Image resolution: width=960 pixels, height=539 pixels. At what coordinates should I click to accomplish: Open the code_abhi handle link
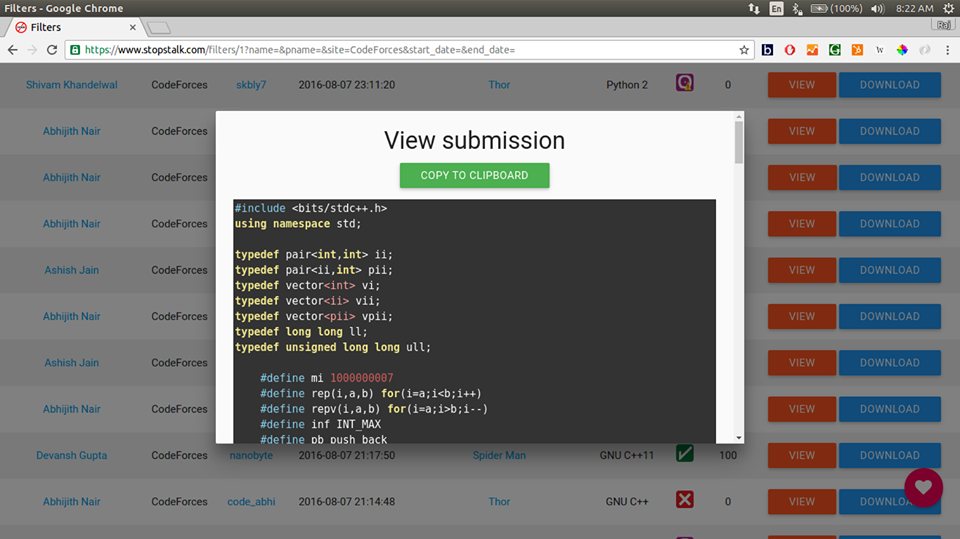pos(251,502)
